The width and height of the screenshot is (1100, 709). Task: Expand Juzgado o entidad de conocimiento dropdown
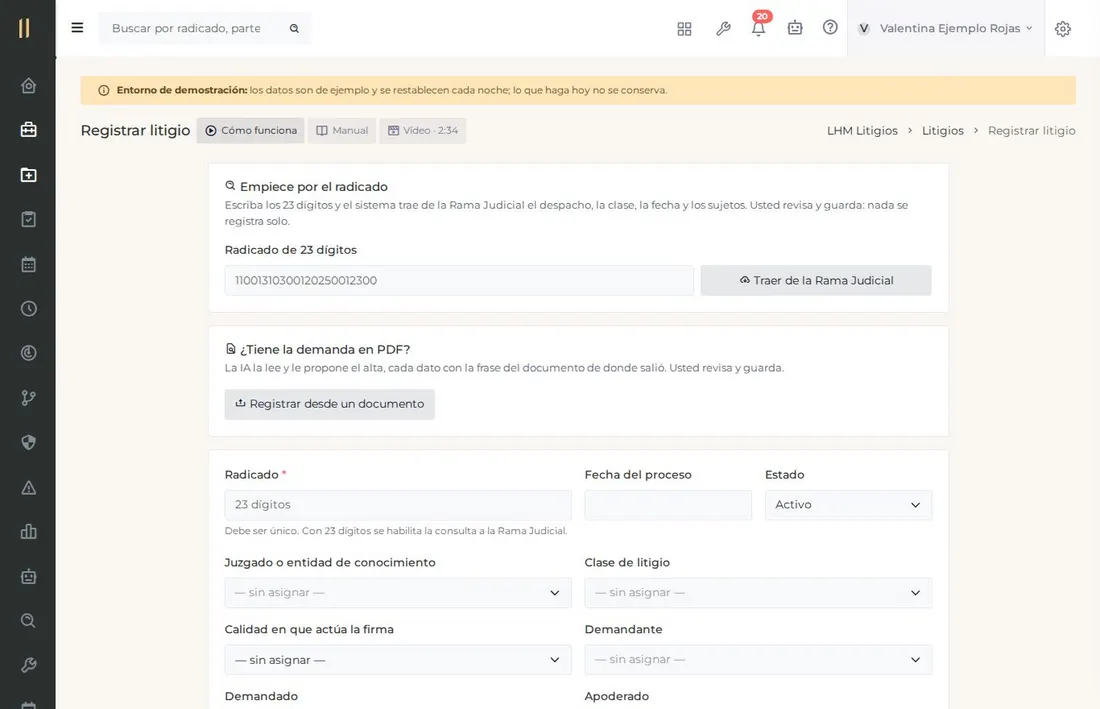(398, 593)
